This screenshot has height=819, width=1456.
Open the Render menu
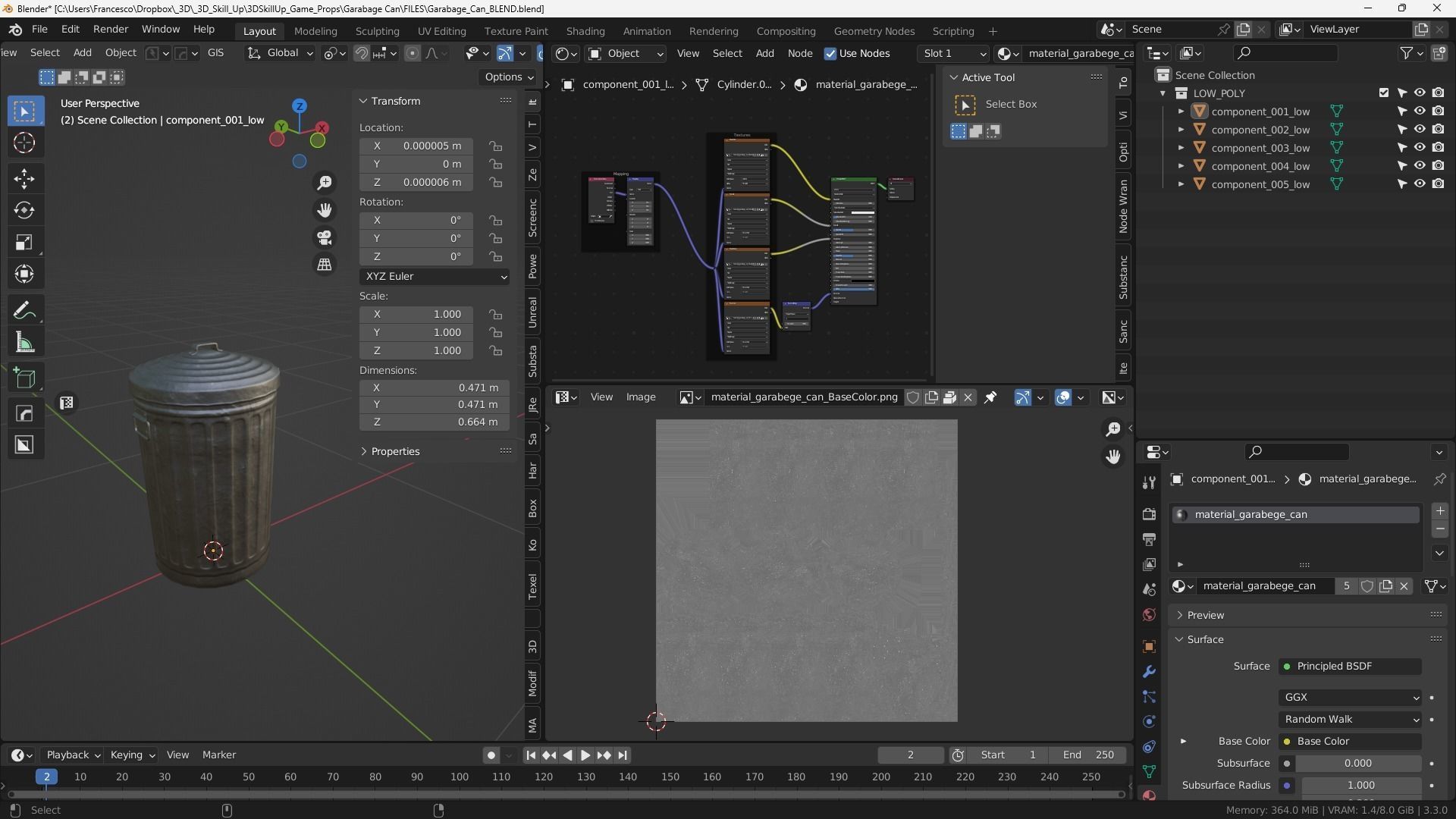[x=111, y=29]
